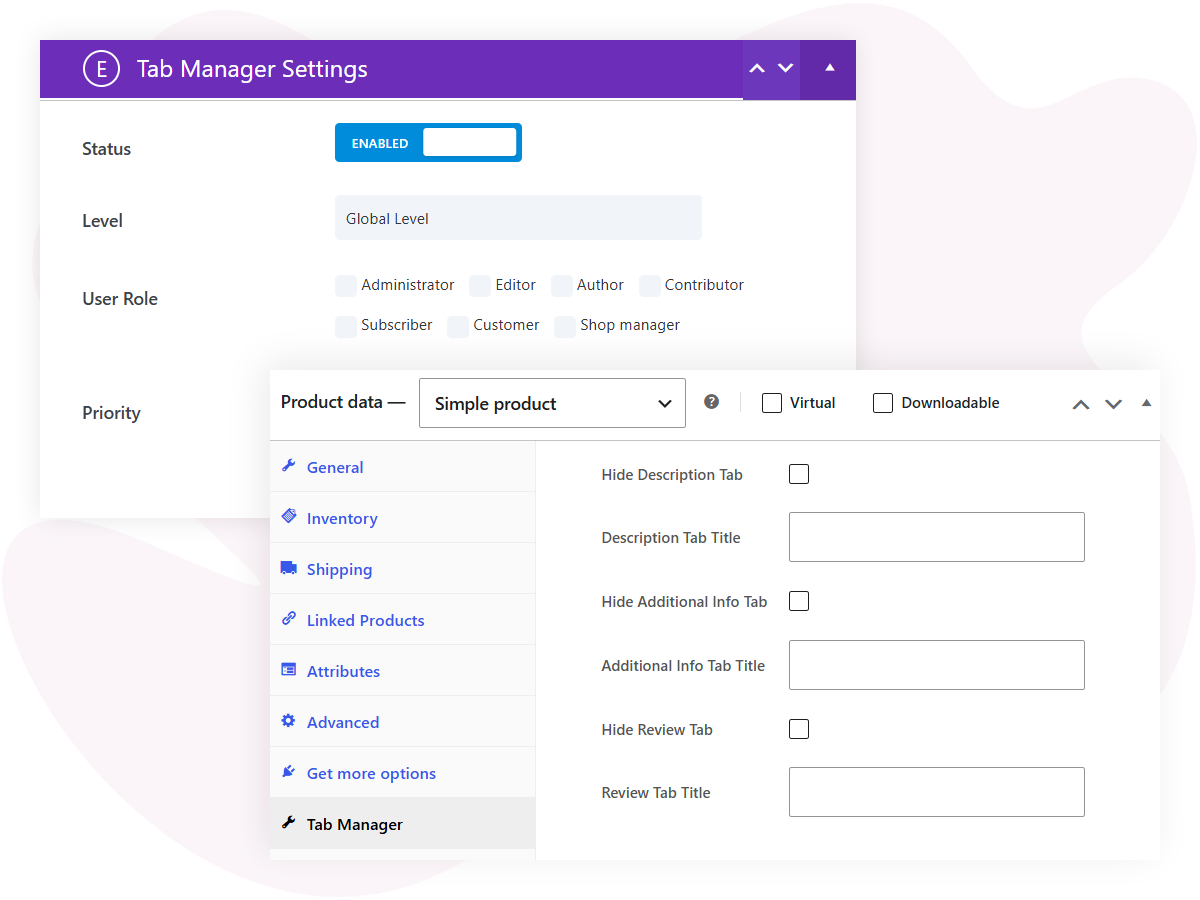1200x900 pixels.
Task: Click the wrench icon beside Tab Manager
Action: pos(289,822)
